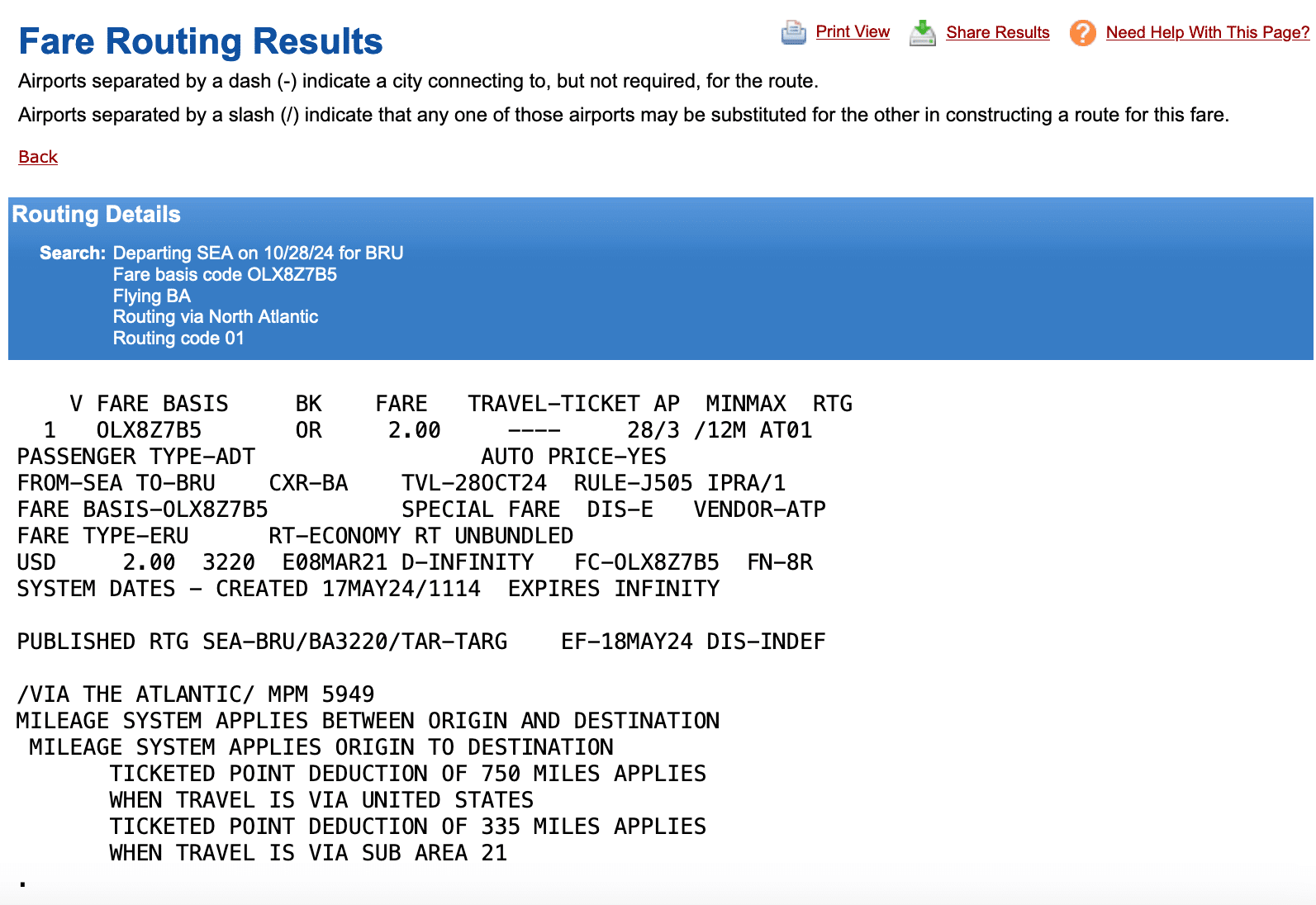The width and height of the screenshot is (1316, 905).
Task: Click the orange question mark help icon
Action: point(1082,33)
